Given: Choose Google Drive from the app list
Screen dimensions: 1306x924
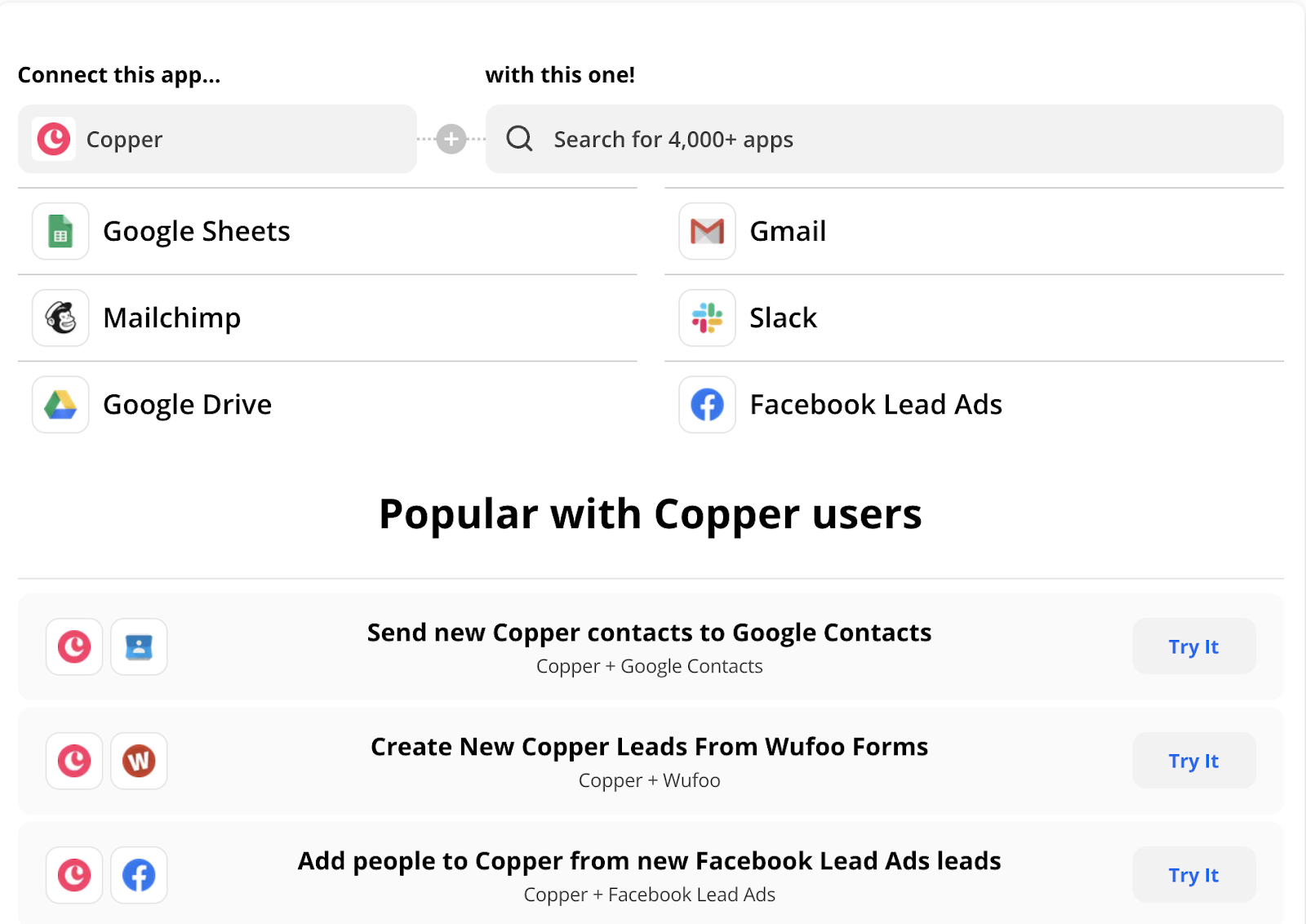Looking at the screenshot, I should [327, 404].
